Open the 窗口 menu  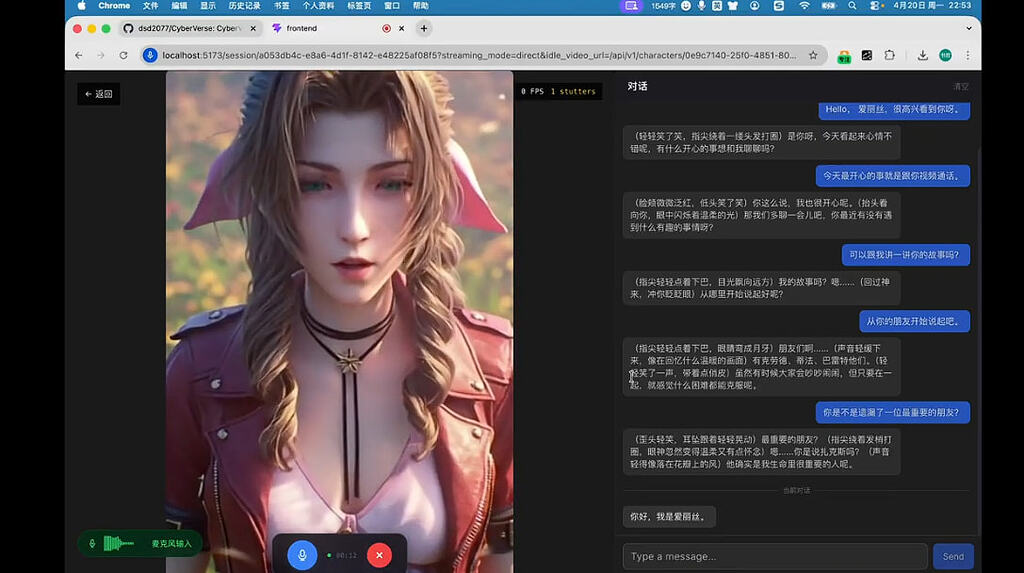pyautogui.click(x=391, y=6)
